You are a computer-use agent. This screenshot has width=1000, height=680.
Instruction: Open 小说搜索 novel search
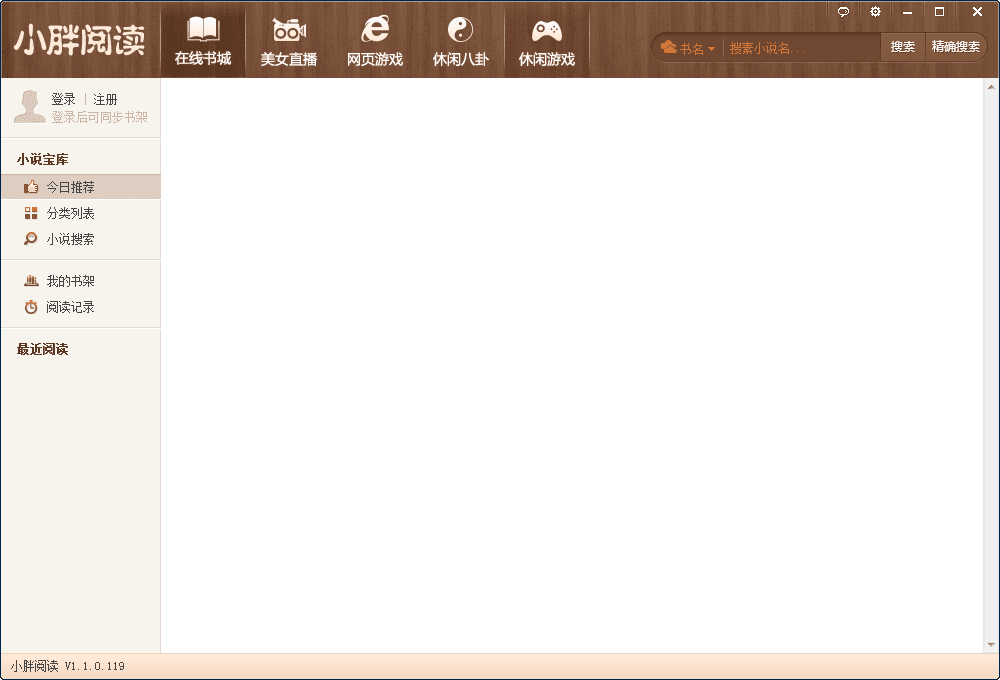(x=70, y=239)
